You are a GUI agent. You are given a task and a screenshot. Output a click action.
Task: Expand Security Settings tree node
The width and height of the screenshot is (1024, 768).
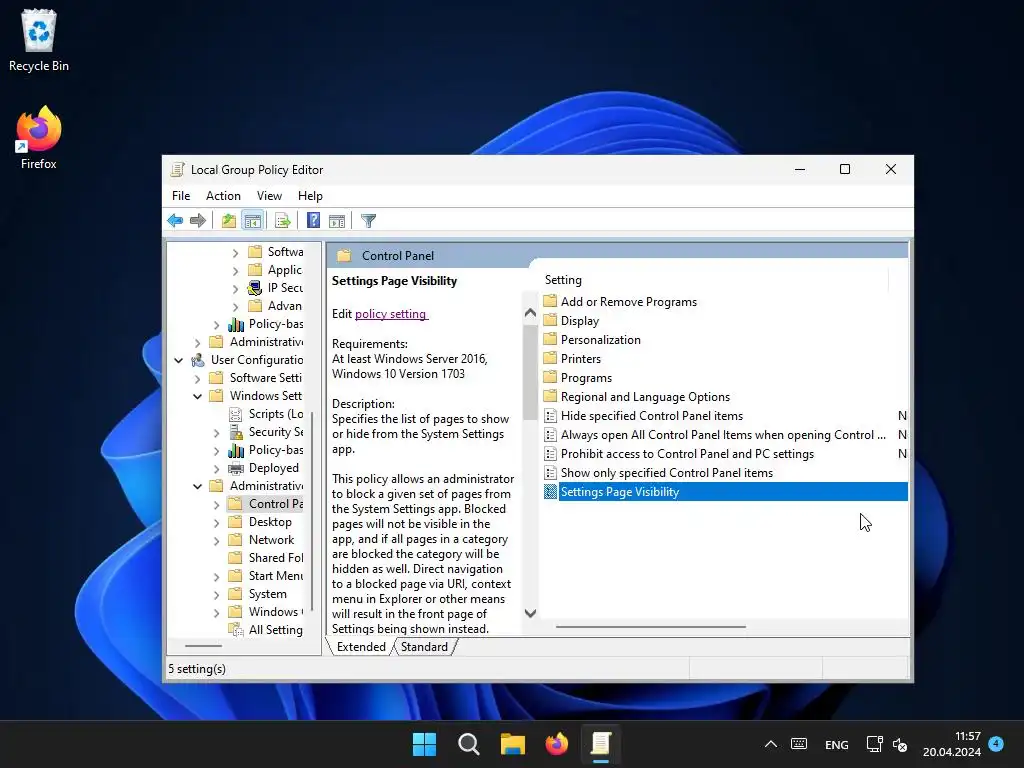(x=216, y=432)
